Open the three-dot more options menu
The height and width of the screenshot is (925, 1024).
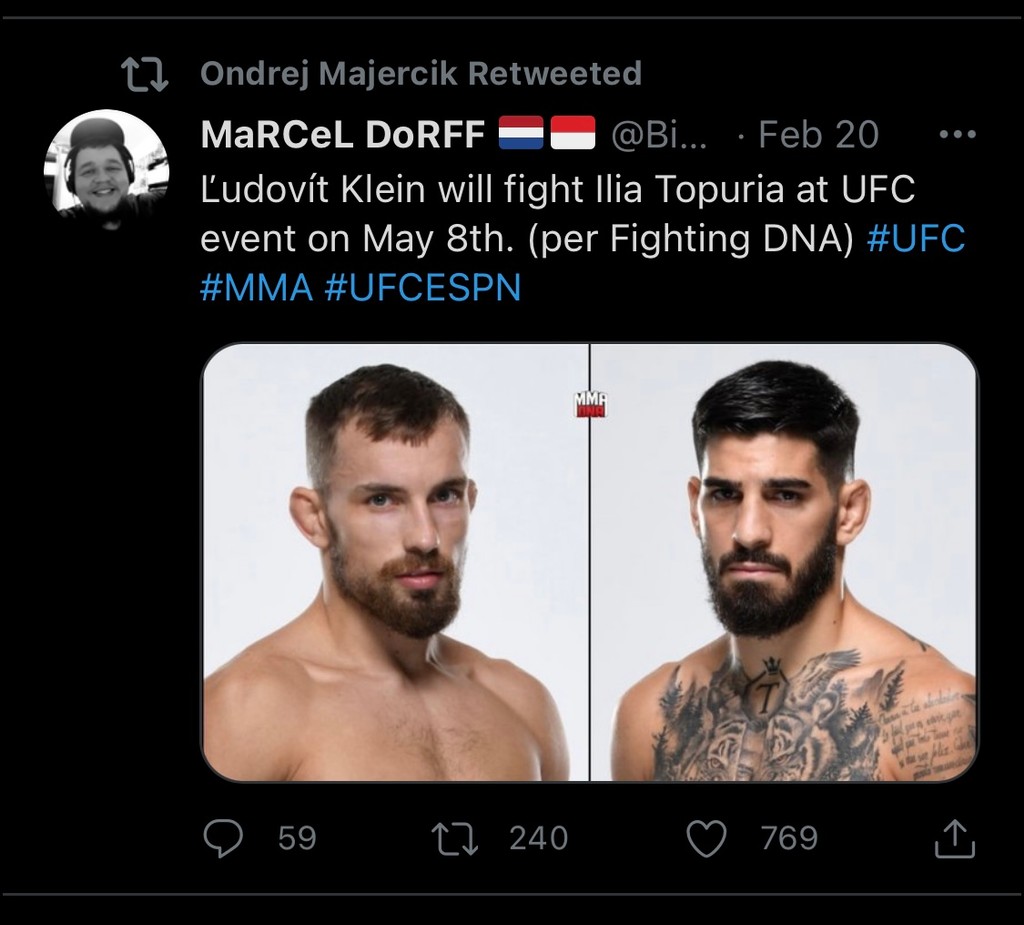click(958, 134)
